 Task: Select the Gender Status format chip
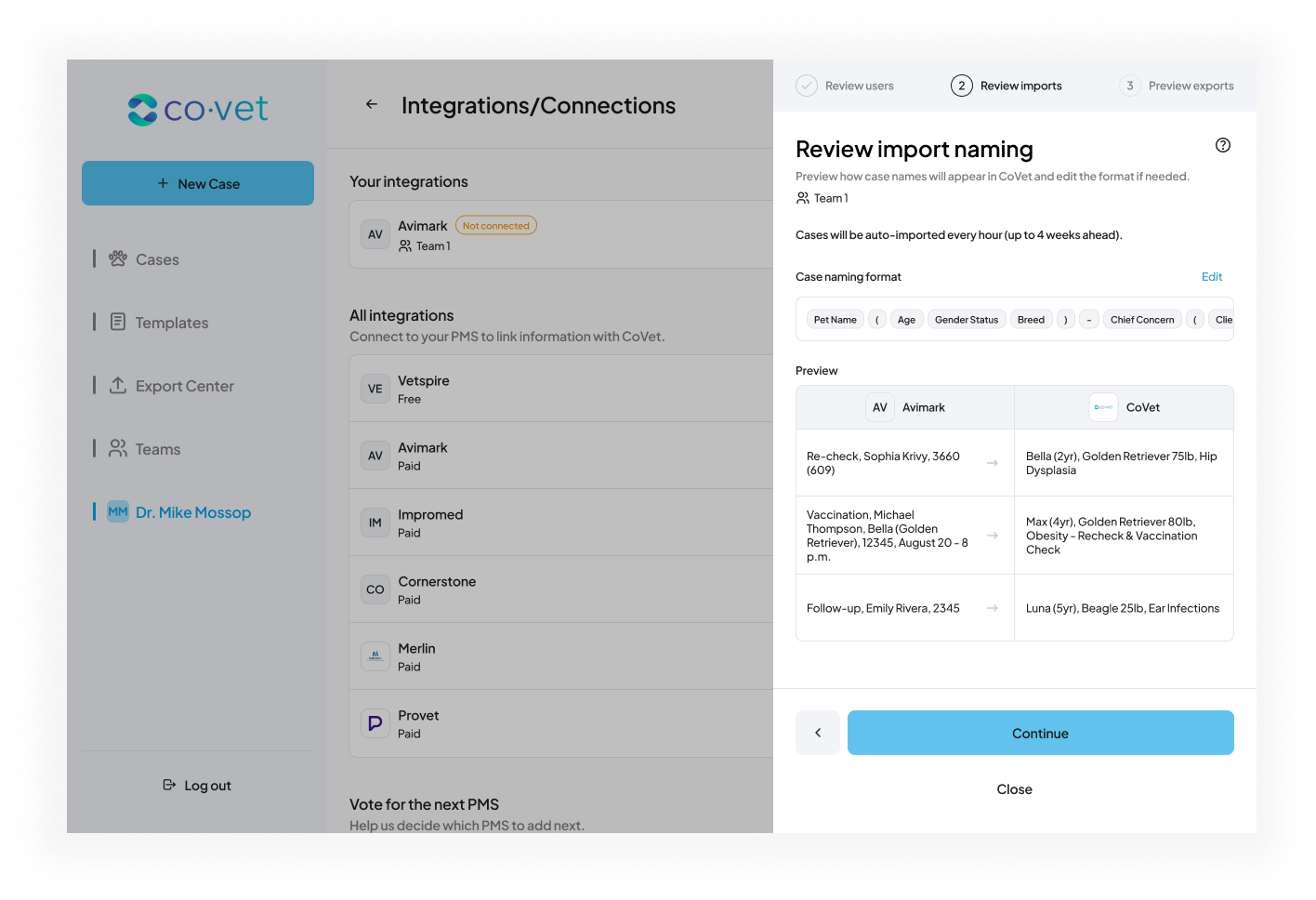967,319
